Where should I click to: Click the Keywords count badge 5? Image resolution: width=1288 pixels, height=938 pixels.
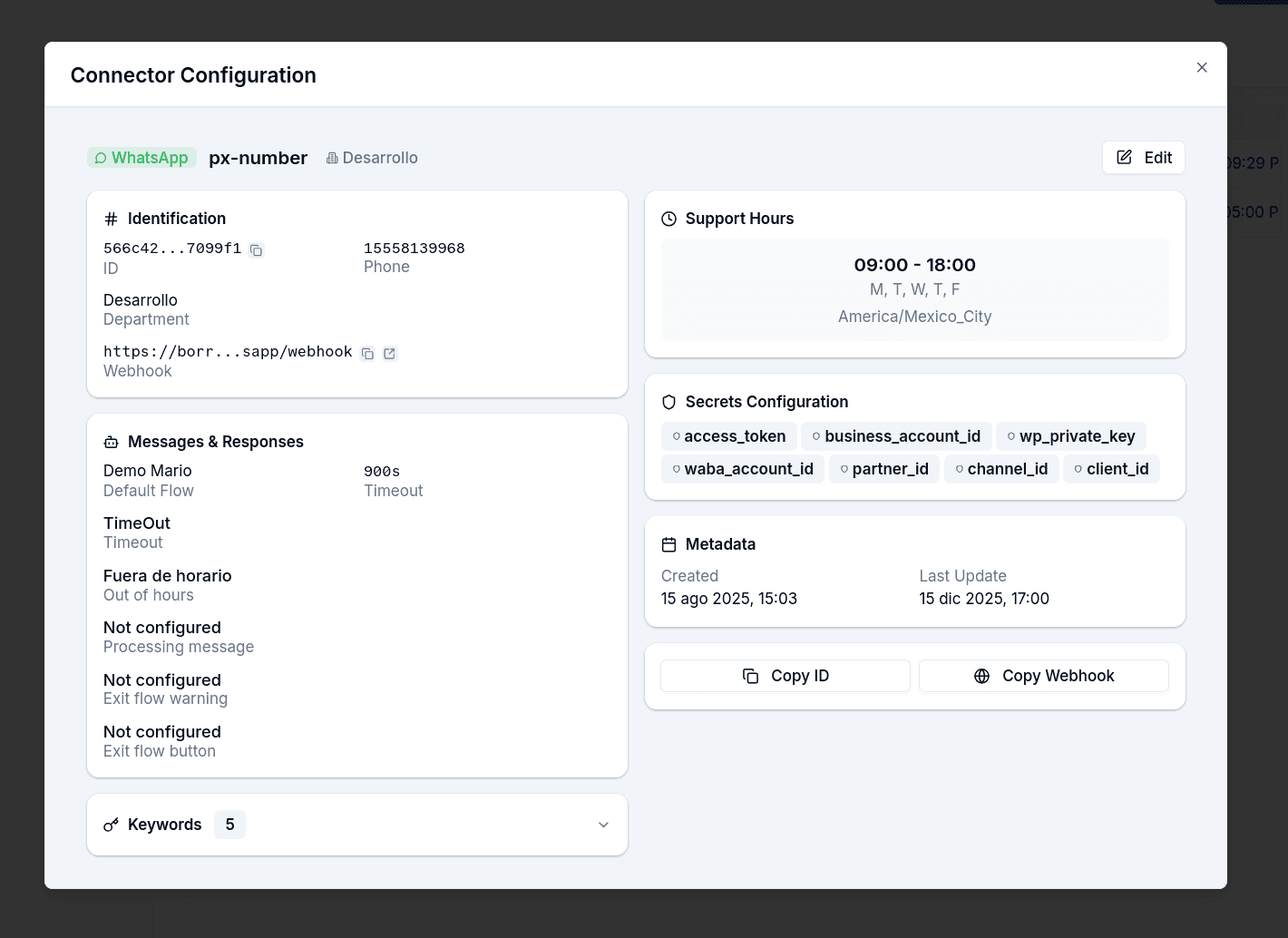230,825
